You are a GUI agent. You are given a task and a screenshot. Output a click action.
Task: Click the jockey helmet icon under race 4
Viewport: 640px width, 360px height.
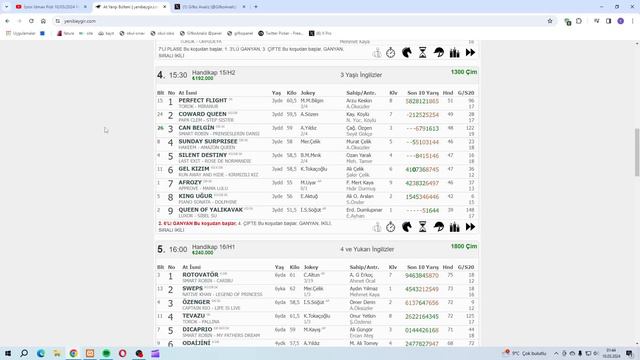point(439,227)
